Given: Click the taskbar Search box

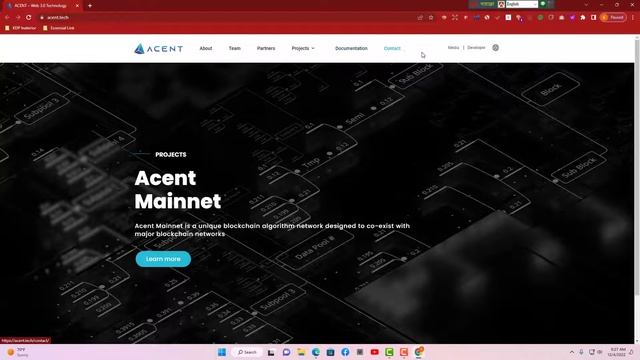Looking at the screenshot, I should pos(247,352).
